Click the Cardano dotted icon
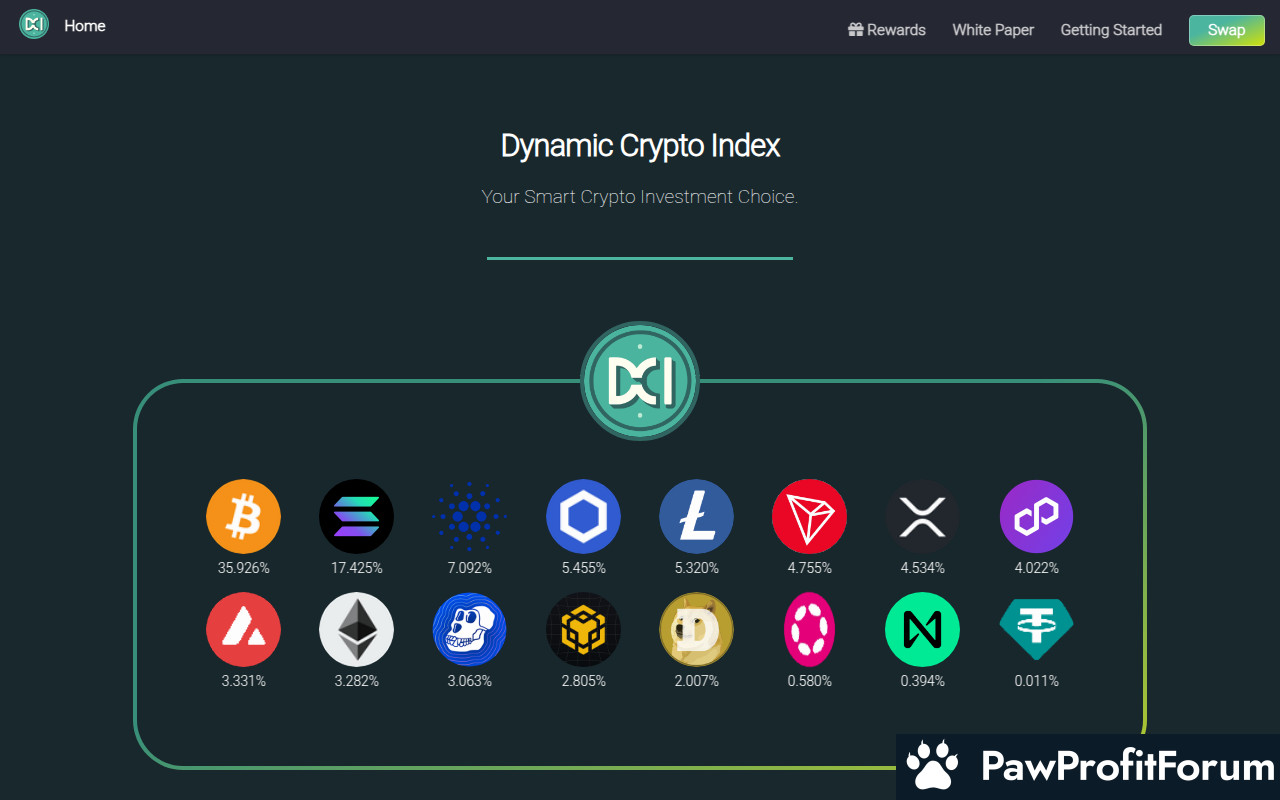Image resolution: width=1280 pixels, height=800 pixels. [470, 517]
